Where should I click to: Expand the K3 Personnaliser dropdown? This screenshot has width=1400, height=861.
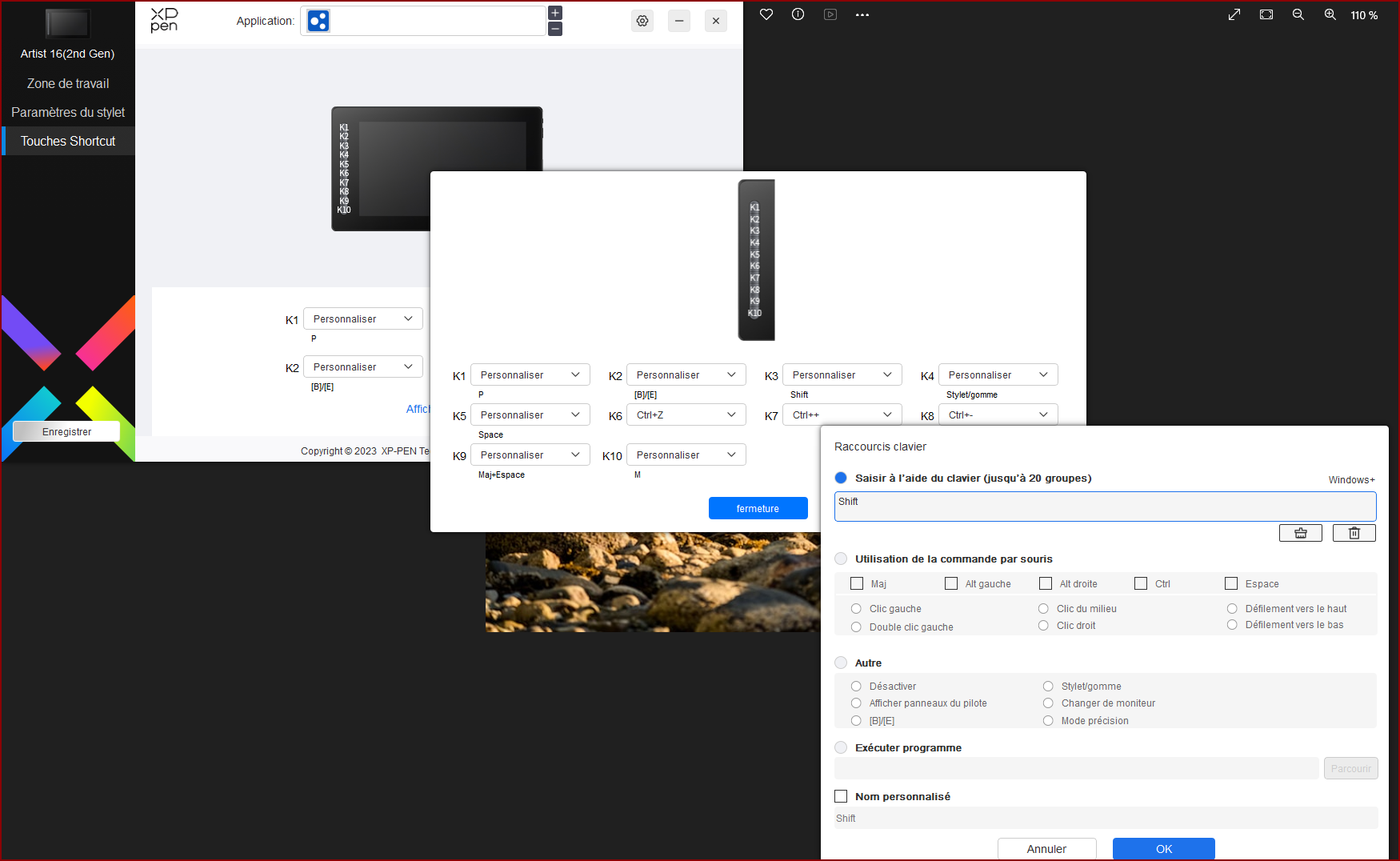pyautogui.click(x=842, y=374)
